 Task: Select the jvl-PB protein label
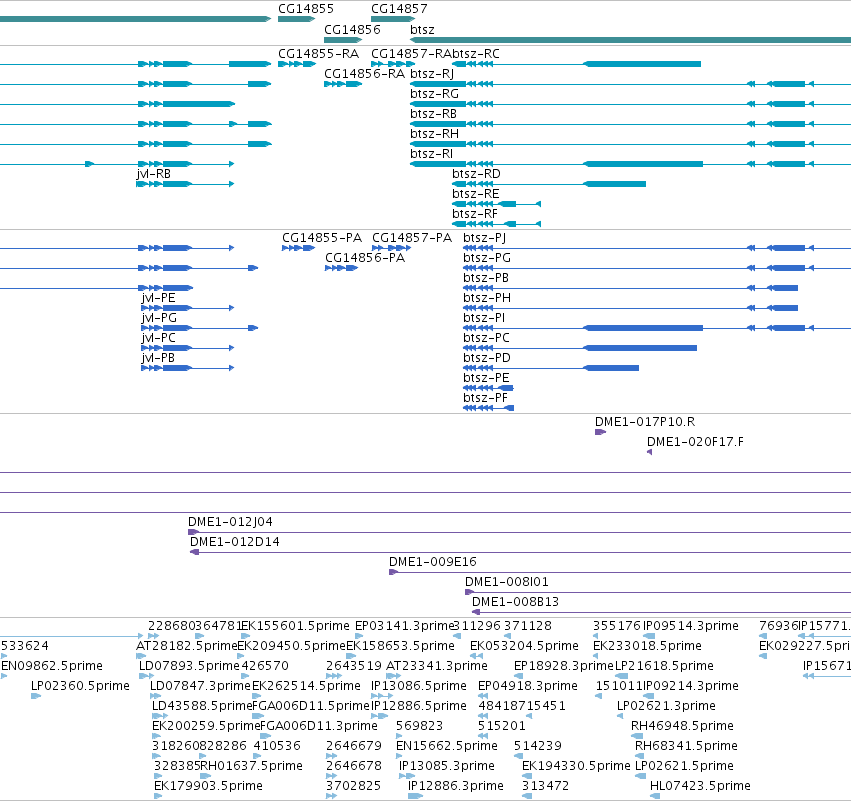click(158, 358)
